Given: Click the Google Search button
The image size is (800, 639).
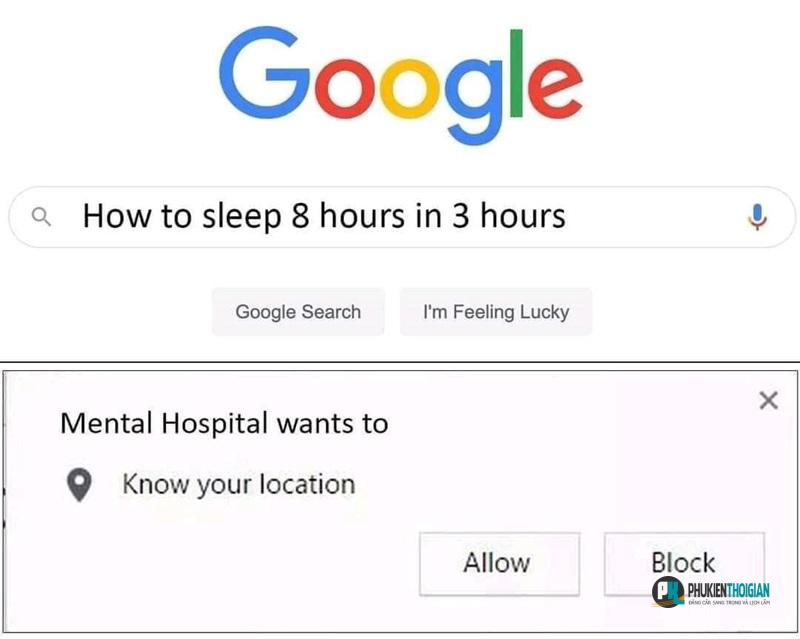Looking at the screenshot, I should (x=298, y=312).
